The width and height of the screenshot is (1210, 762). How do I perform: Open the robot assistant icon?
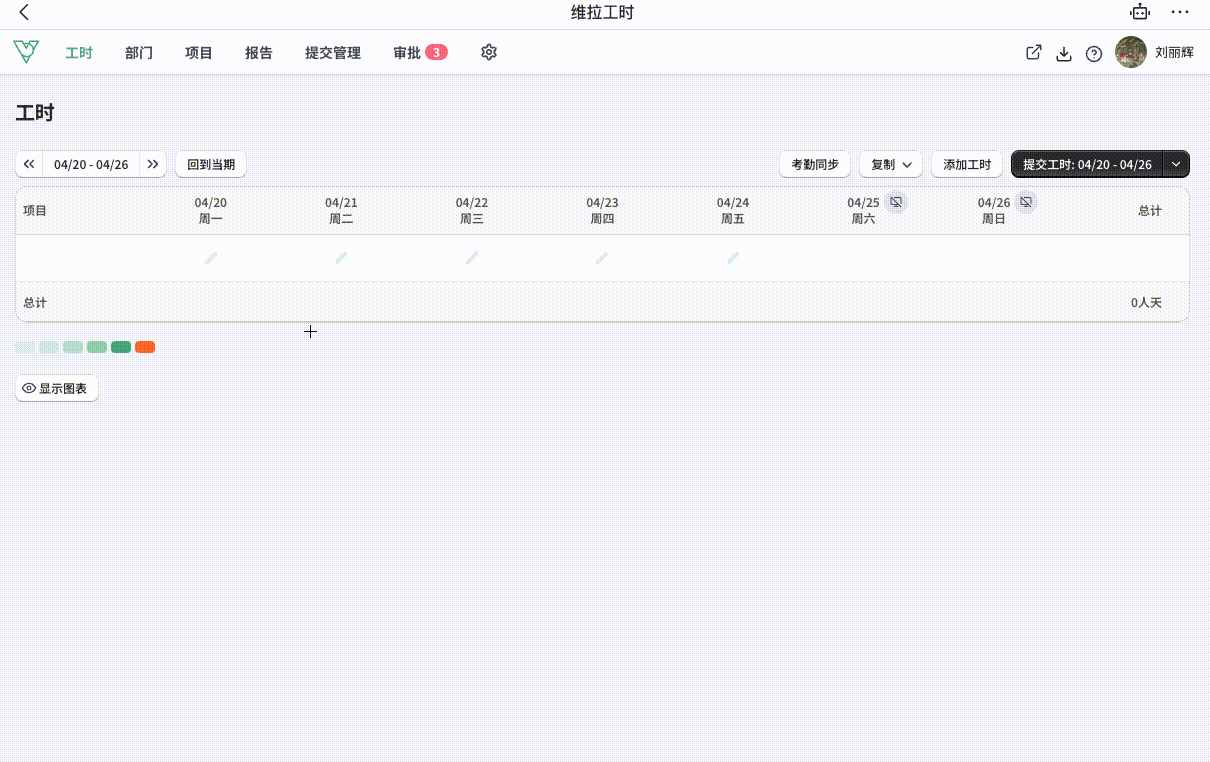[x=1139, y=13]
